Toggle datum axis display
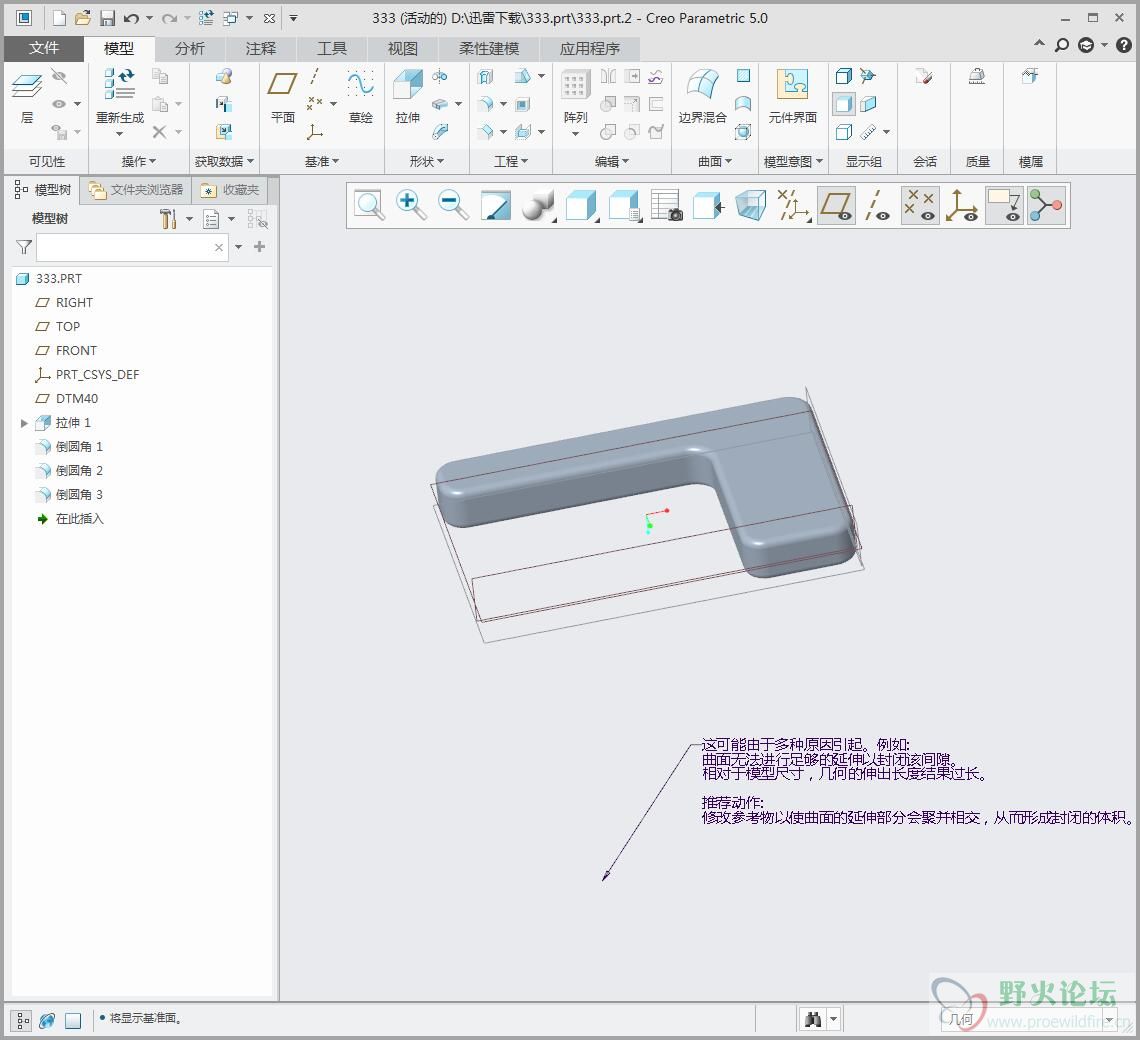The height and width of the screenshot is (1040, 1140). click(878, 206)
